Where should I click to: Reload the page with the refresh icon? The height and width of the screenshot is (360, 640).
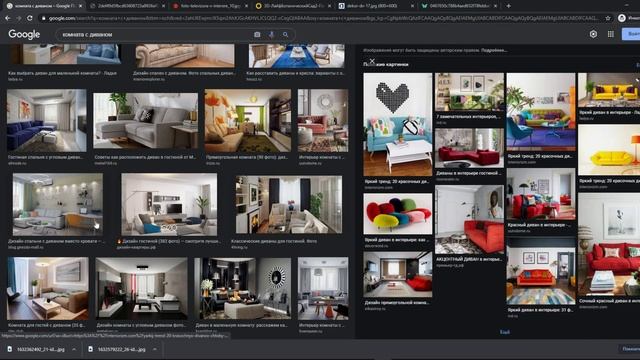click(29, 18)
